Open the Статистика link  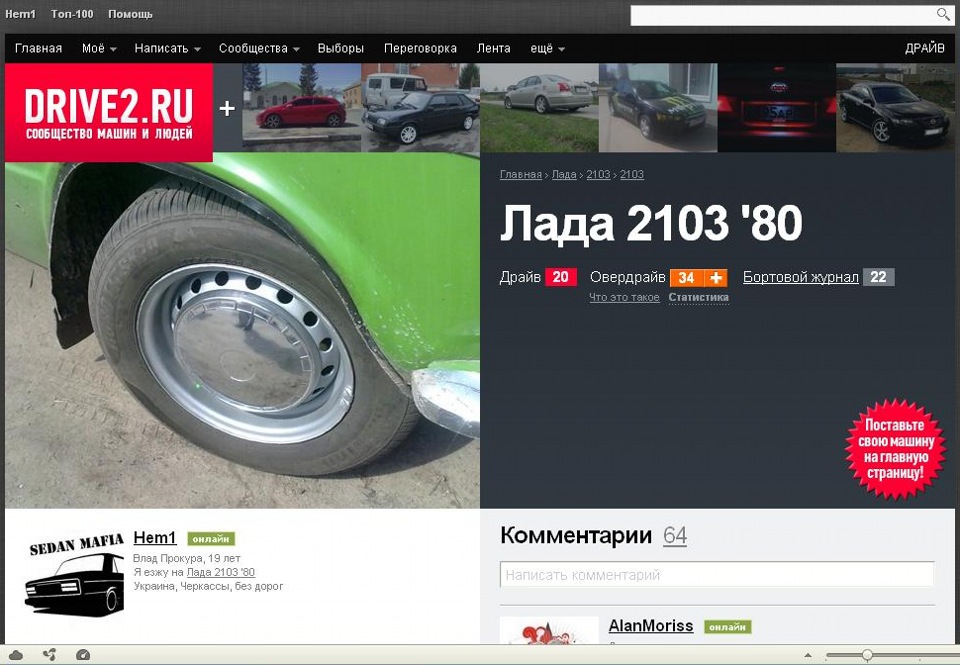click(x=699, y=298)
